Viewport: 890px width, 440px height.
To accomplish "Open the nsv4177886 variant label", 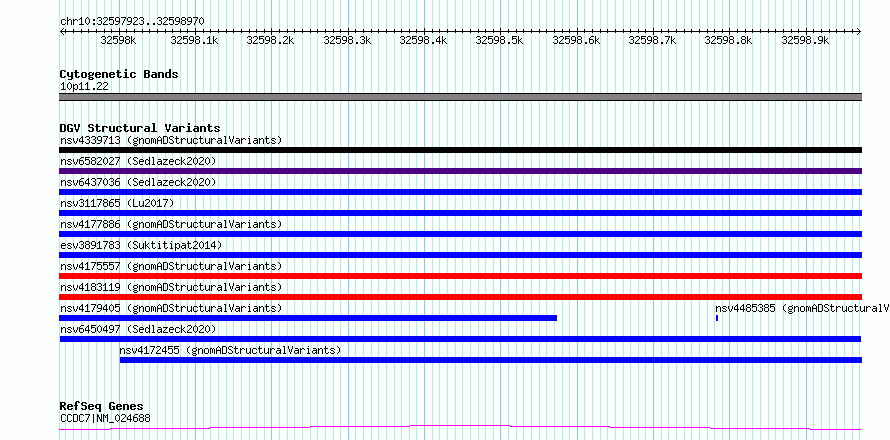I will coord(171,224).
